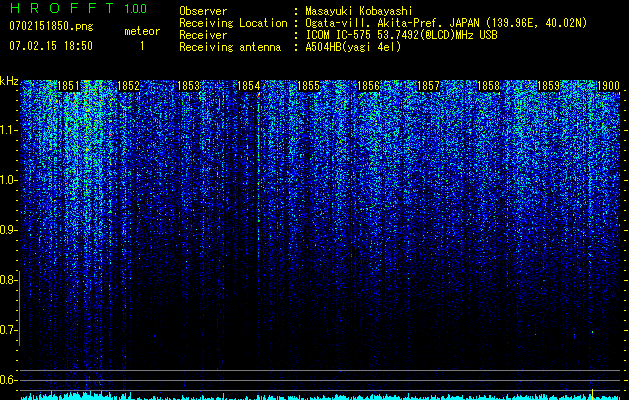Click the Receiving antenna label
This screenshot has height=400, width=629.
[x=230, y=47]
